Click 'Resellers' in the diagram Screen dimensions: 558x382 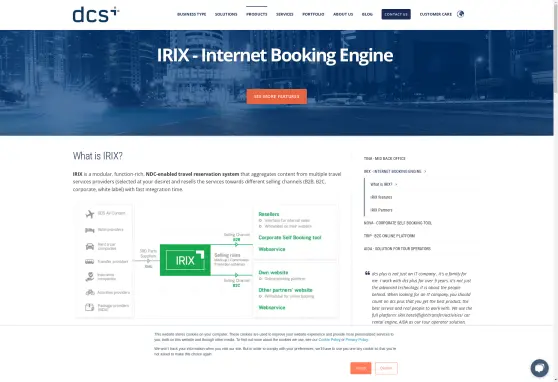tap(269, 214)
